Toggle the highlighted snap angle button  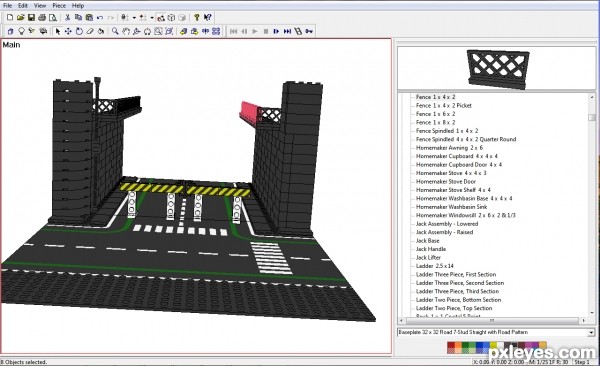pos(161,18)
